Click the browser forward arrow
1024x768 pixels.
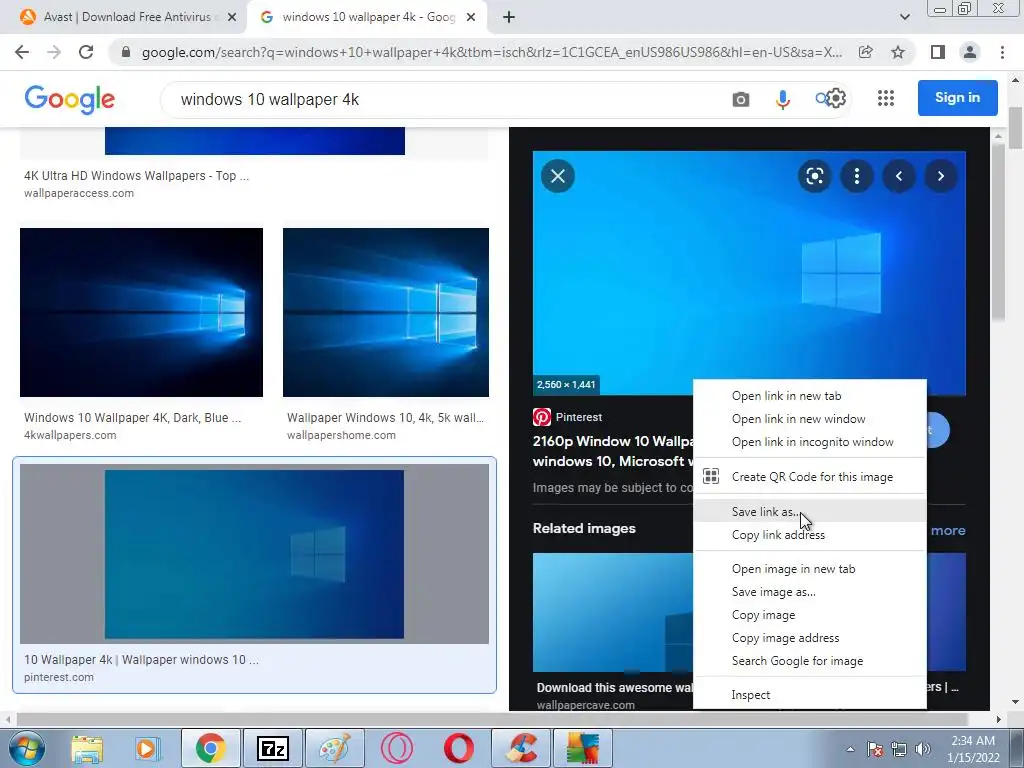click(x=54, y=52)
